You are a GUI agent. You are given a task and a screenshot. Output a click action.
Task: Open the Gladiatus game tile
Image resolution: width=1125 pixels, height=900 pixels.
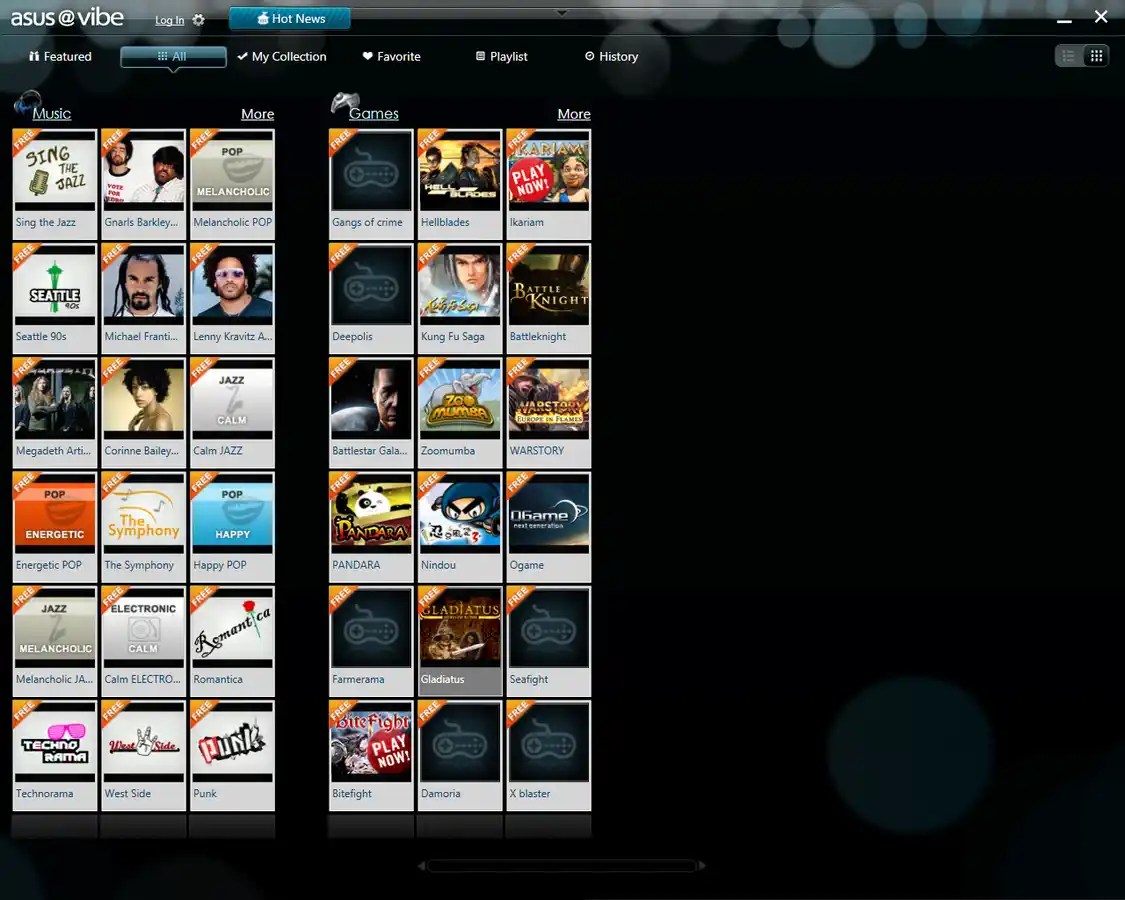pyautogui.click(x=460, y=640)
